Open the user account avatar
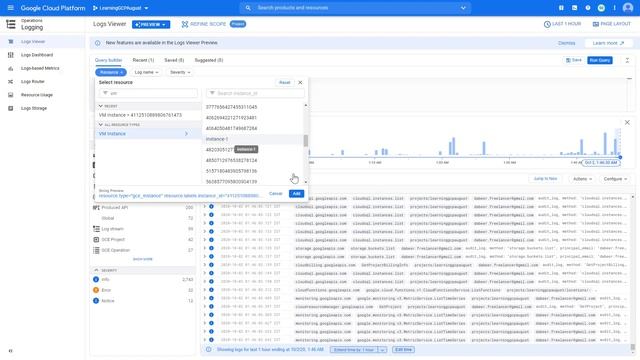640x360 pixels. [x=628, y=8]
